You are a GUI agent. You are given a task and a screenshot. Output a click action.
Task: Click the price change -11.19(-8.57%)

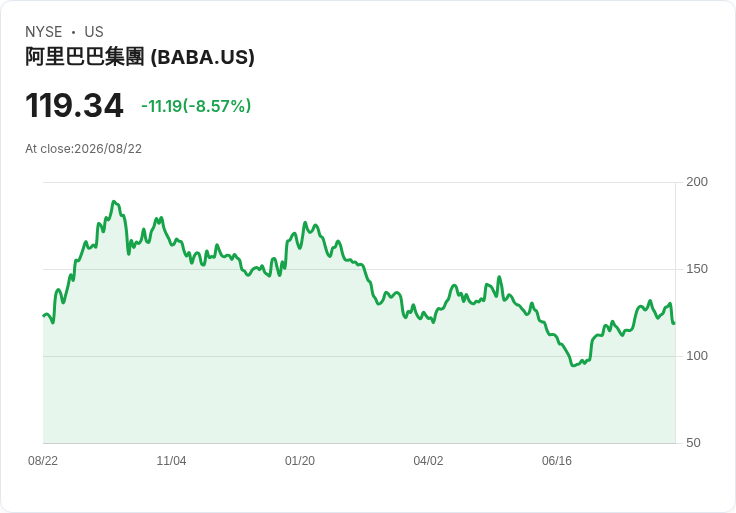pos(196,106)
